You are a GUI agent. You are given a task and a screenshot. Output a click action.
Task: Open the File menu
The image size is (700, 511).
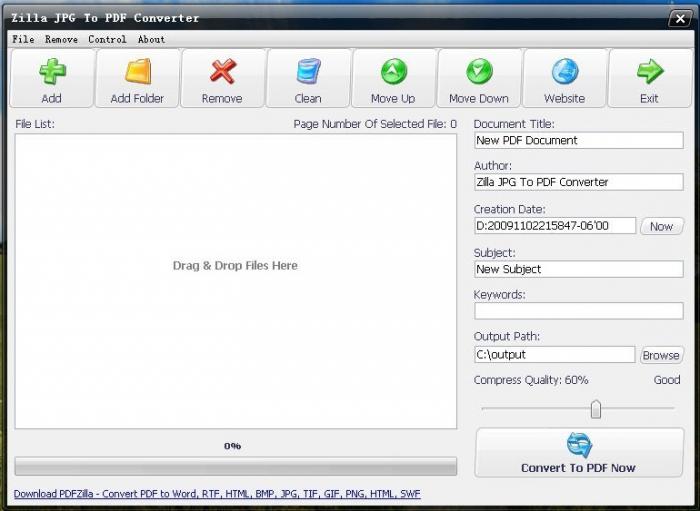point(22,40)
